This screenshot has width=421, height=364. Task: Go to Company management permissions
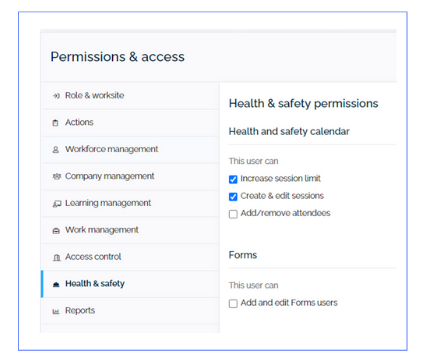click(x=130, y=176)
